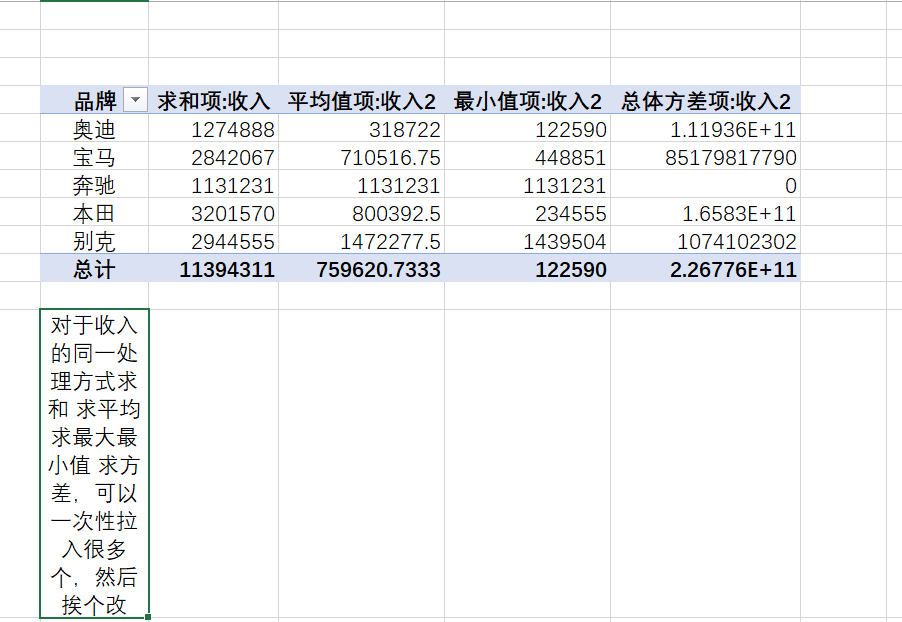Select total variance cell 2.26776E+11
The width and height of the screenshot is (902, 622).
click(x=705, y=269)
